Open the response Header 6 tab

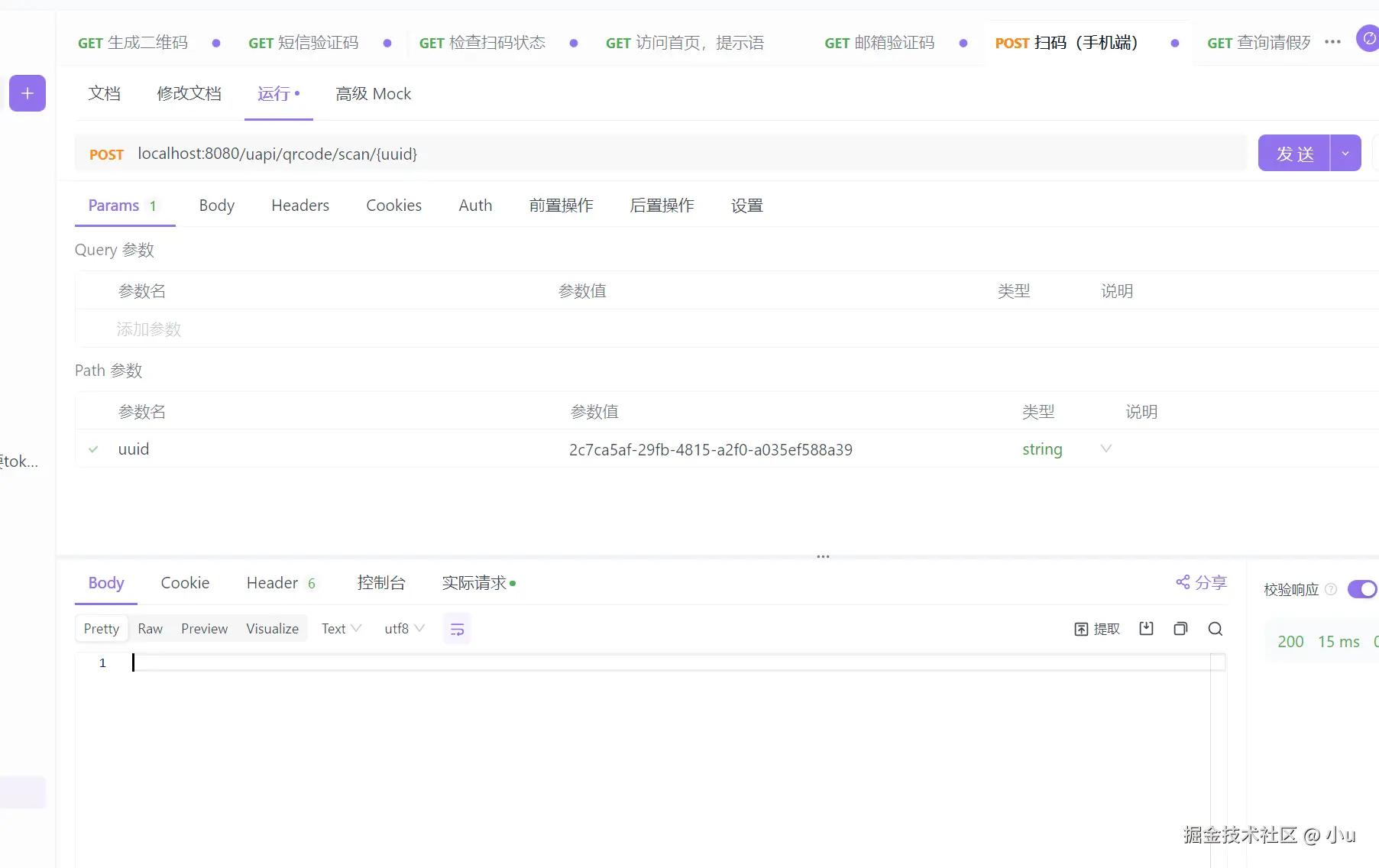pyautogui.click(x=281, y=582)
